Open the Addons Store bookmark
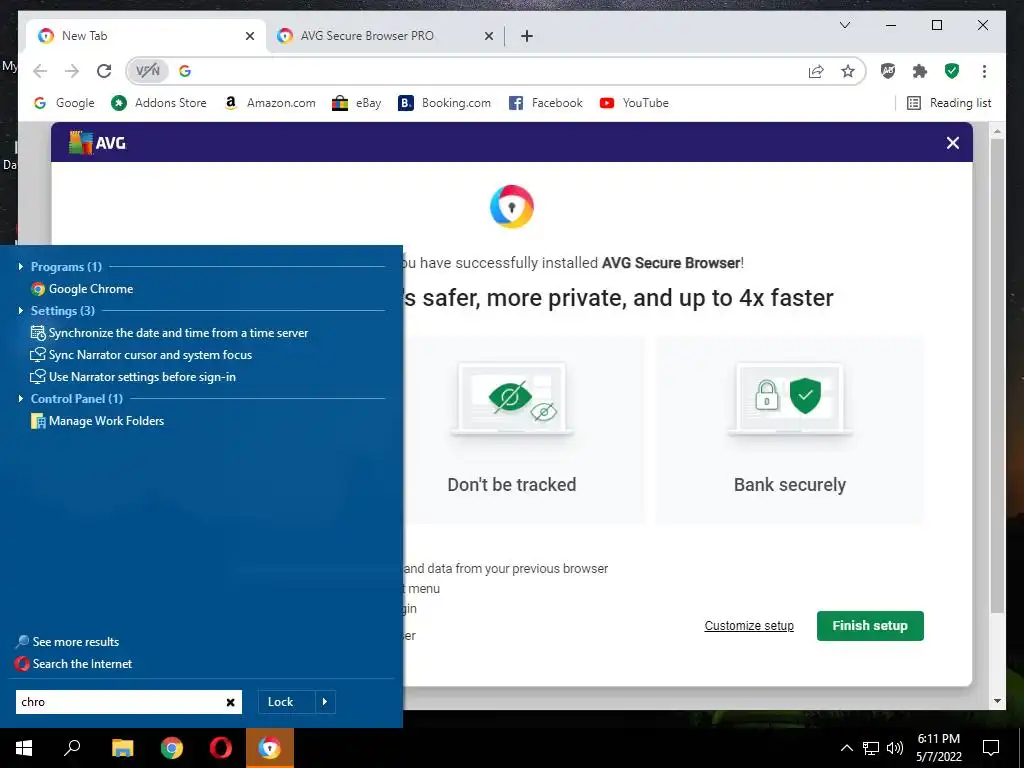 coord(159,103)
